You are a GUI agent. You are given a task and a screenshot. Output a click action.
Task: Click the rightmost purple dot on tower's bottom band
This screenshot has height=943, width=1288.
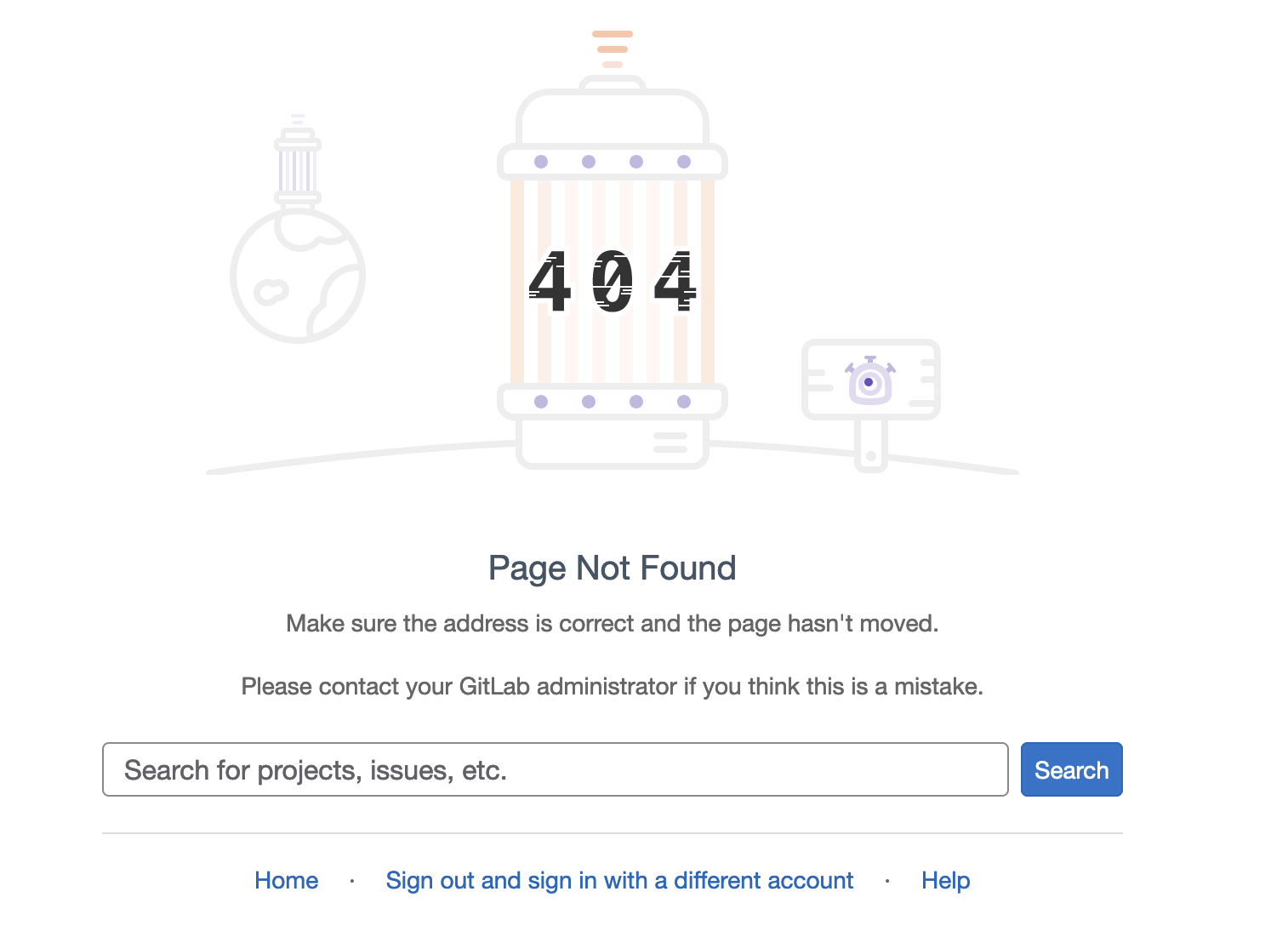(684, 402)
